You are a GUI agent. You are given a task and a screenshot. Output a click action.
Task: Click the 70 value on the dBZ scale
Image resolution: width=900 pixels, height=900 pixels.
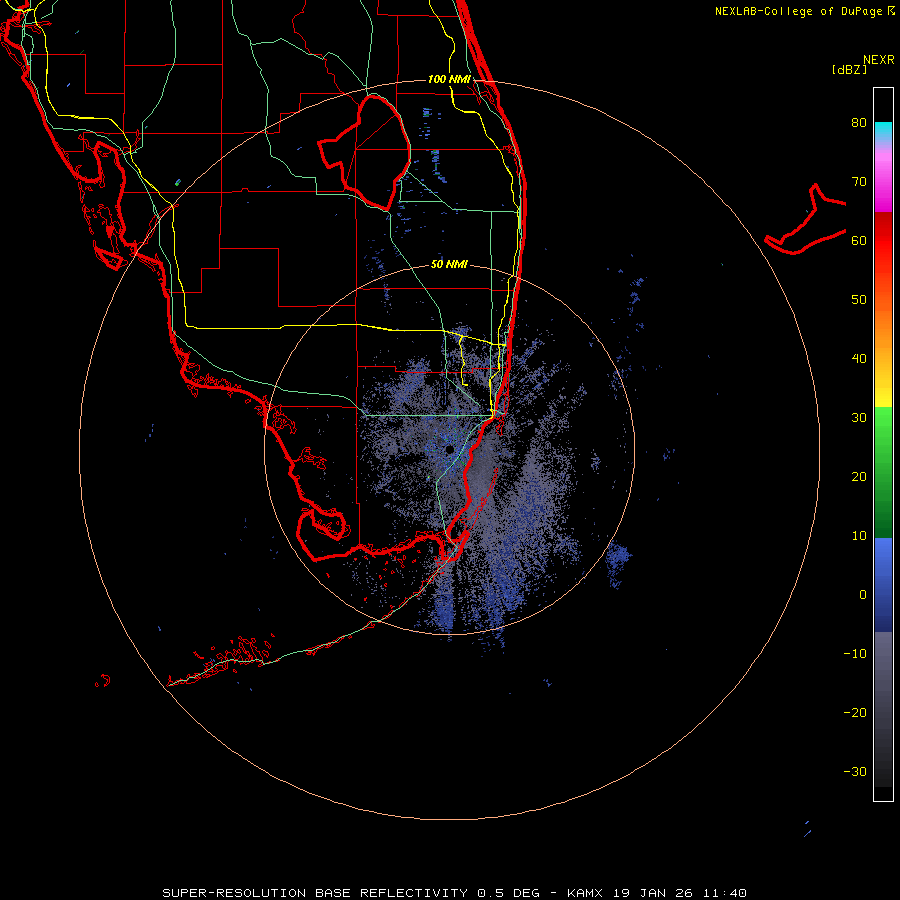859,182
